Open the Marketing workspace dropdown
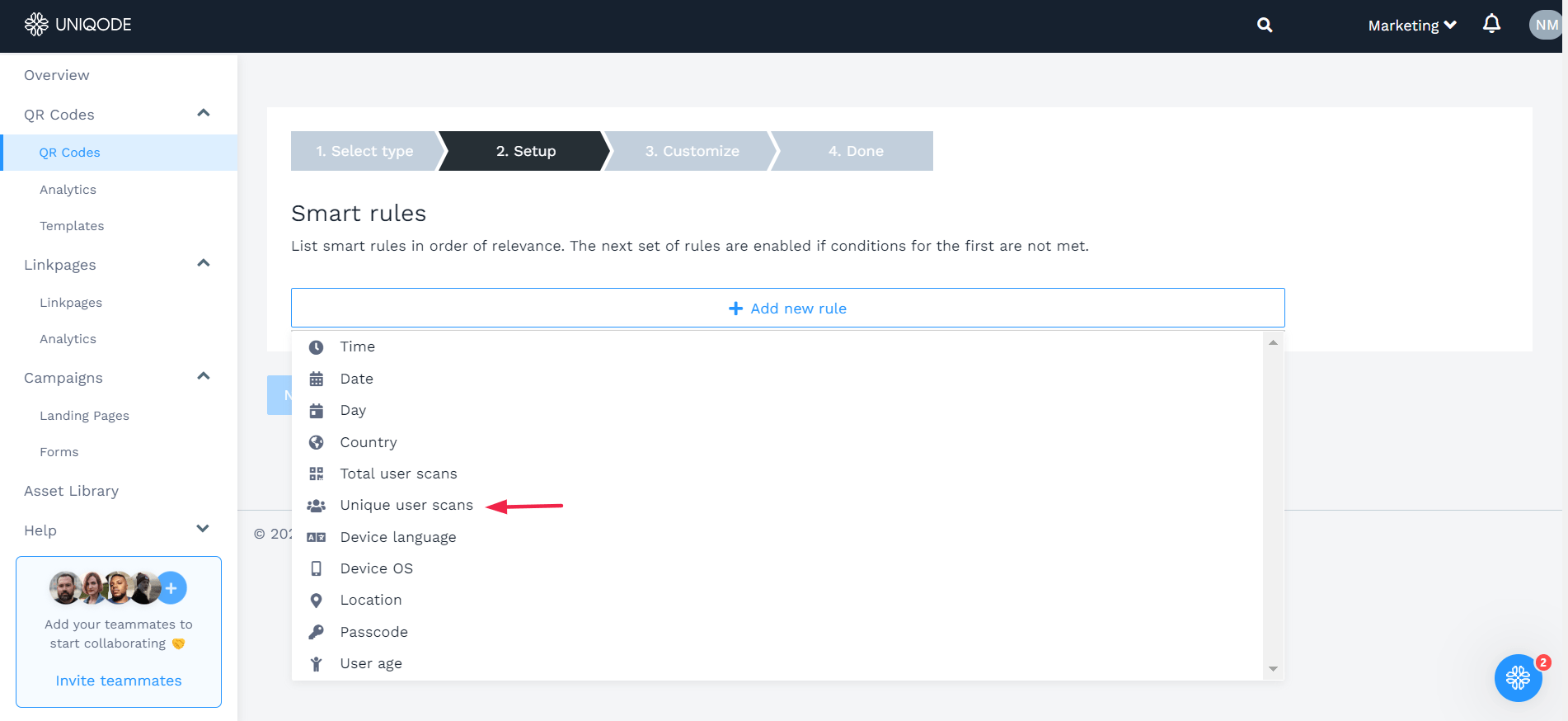This screenshot has height=721, width=1568. [x=1411, y=26]
